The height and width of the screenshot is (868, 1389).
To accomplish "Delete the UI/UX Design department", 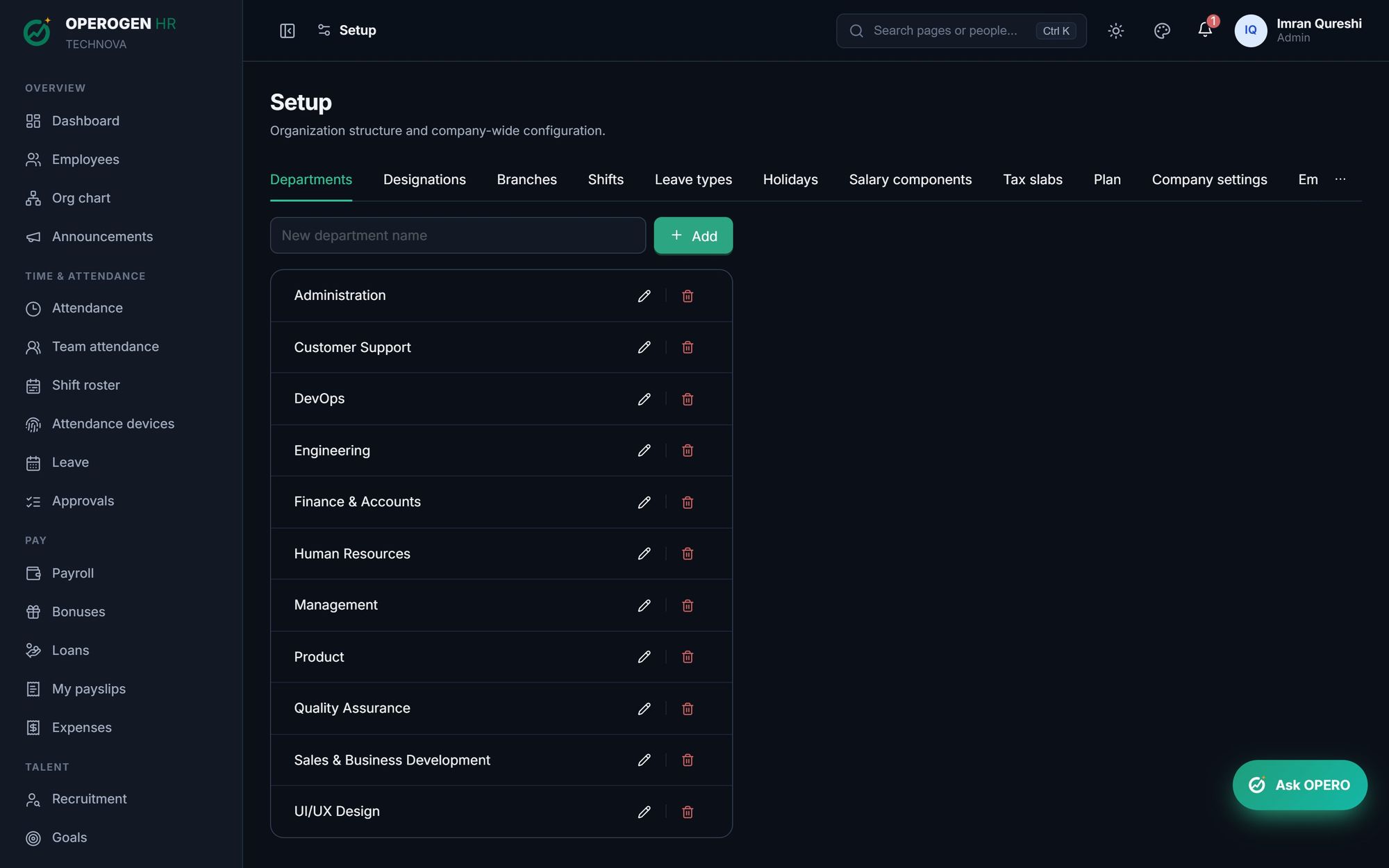I will pos(688,812).
